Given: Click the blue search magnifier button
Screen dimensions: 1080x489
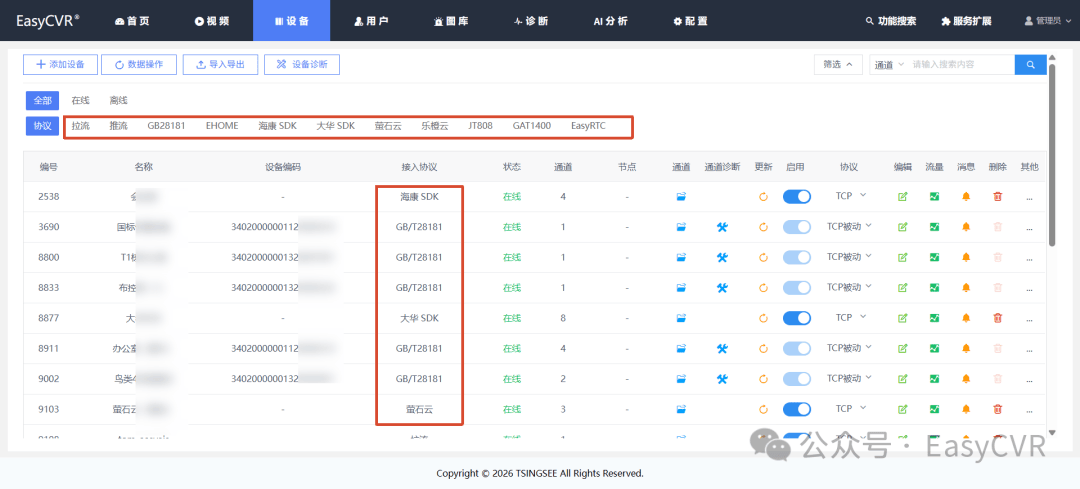Looking at the screenshot, I should click(x=1030, y=65).
